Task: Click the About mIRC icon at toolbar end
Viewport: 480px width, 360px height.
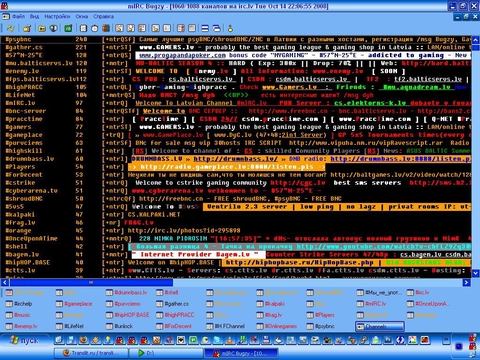Action: coord(230,28)
